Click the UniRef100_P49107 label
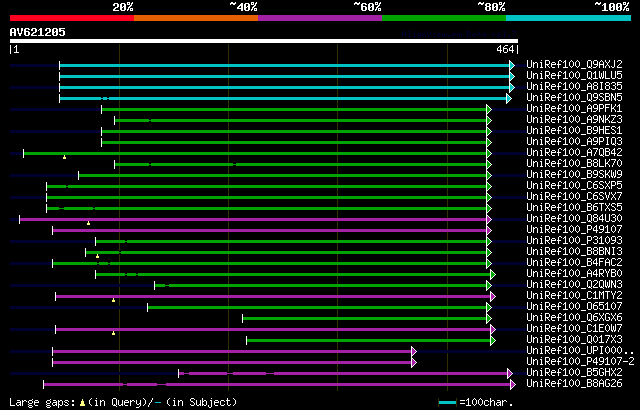Viewport: 640px width, 410px height. point(574,230)
